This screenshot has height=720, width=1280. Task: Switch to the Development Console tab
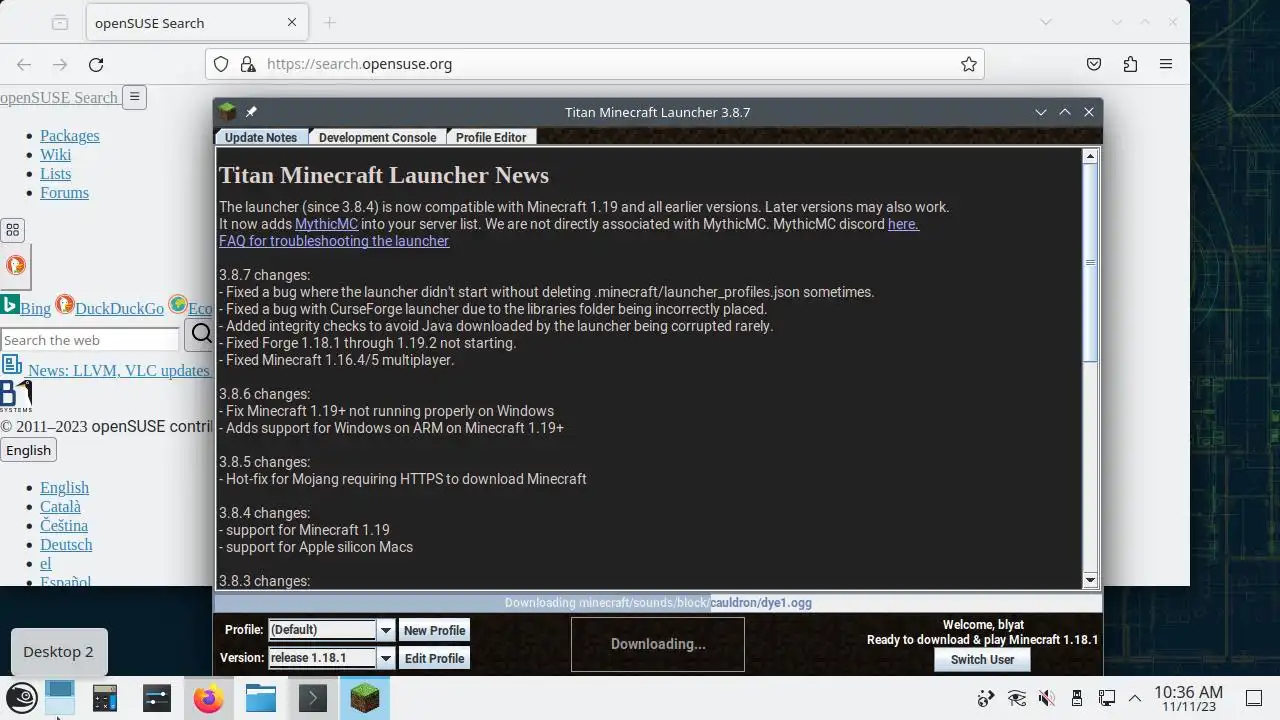click(377, 137)
